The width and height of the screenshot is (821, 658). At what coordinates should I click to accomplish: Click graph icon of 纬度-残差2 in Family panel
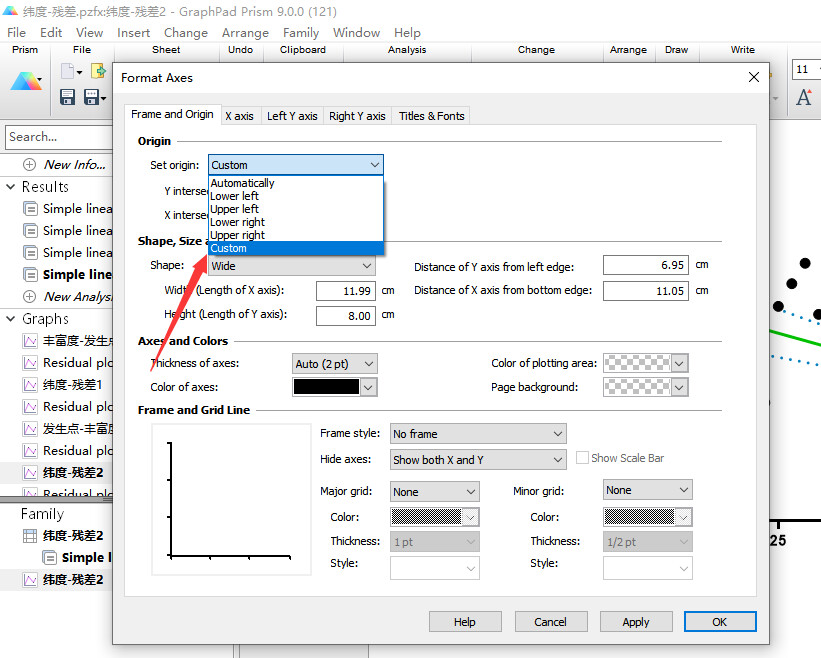(30, 579)
